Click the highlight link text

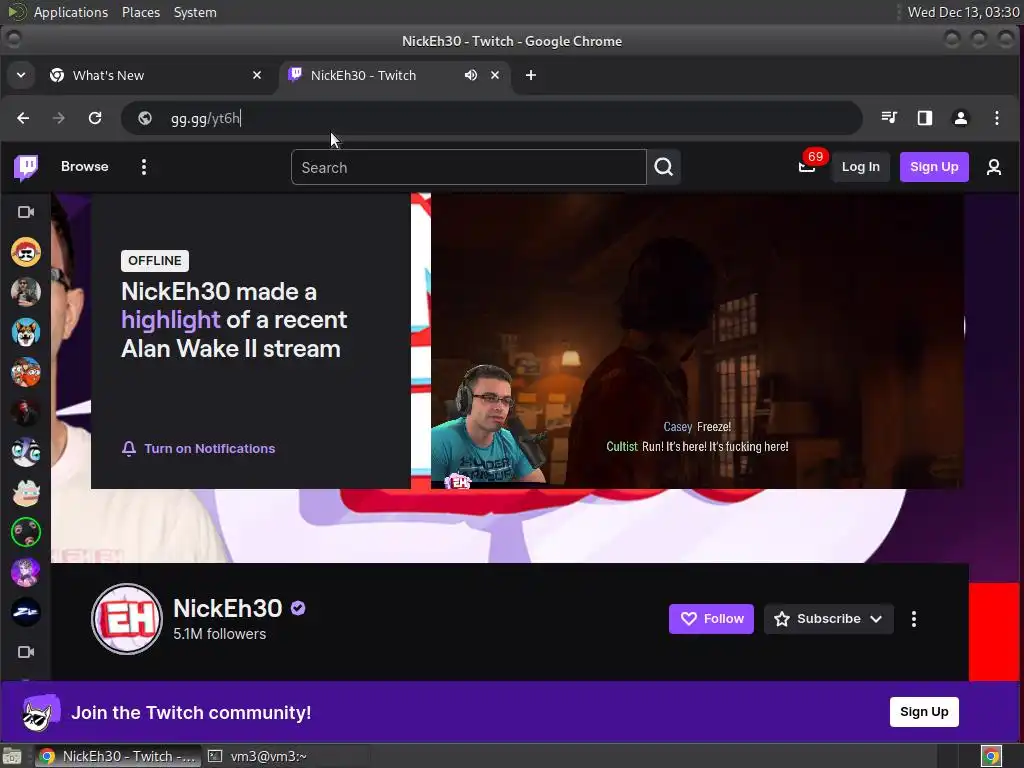170,320
